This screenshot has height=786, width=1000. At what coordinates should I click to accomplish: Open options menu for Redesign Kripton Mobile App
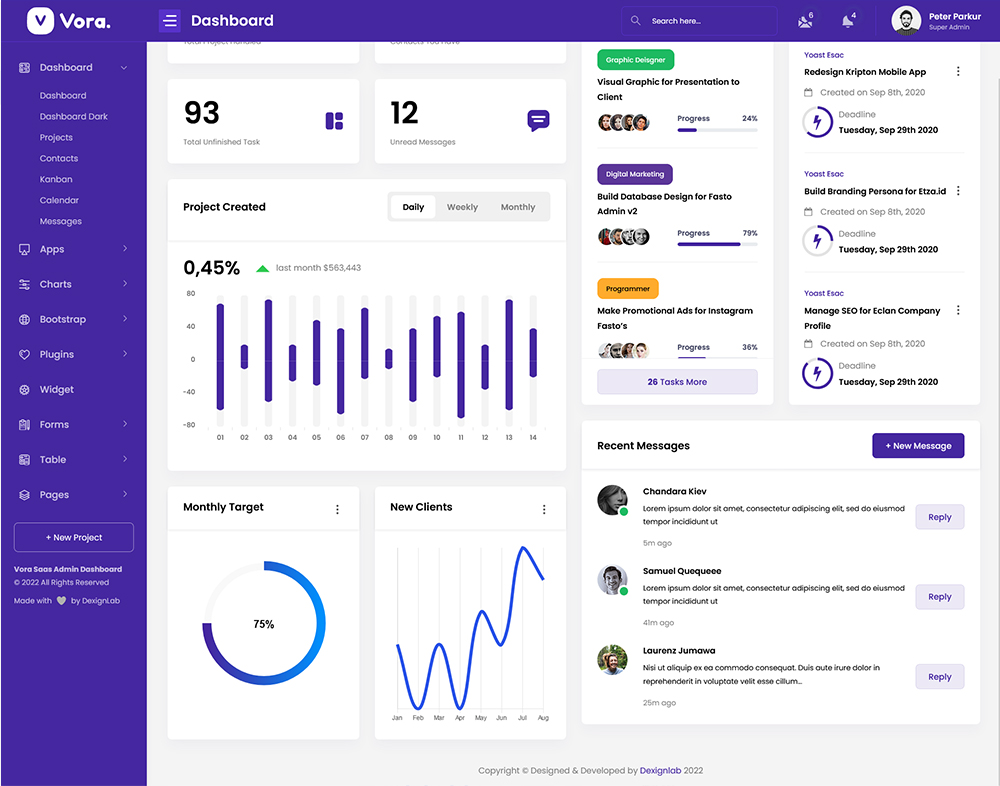tap(958, 72)
